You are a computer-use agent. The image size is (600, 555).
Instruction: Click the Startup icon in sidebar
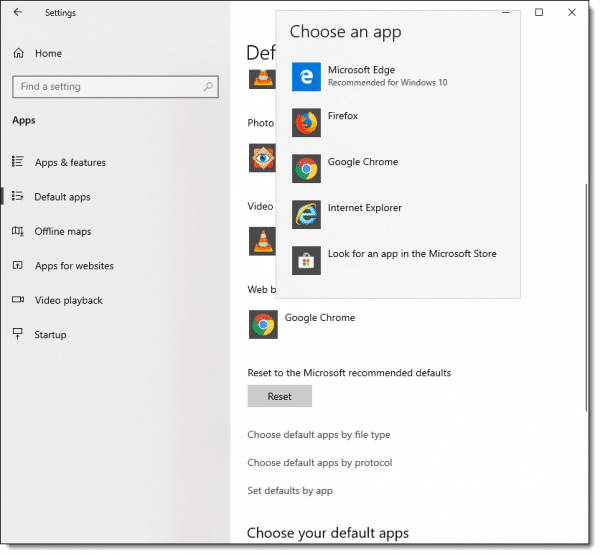click(18, 334)
